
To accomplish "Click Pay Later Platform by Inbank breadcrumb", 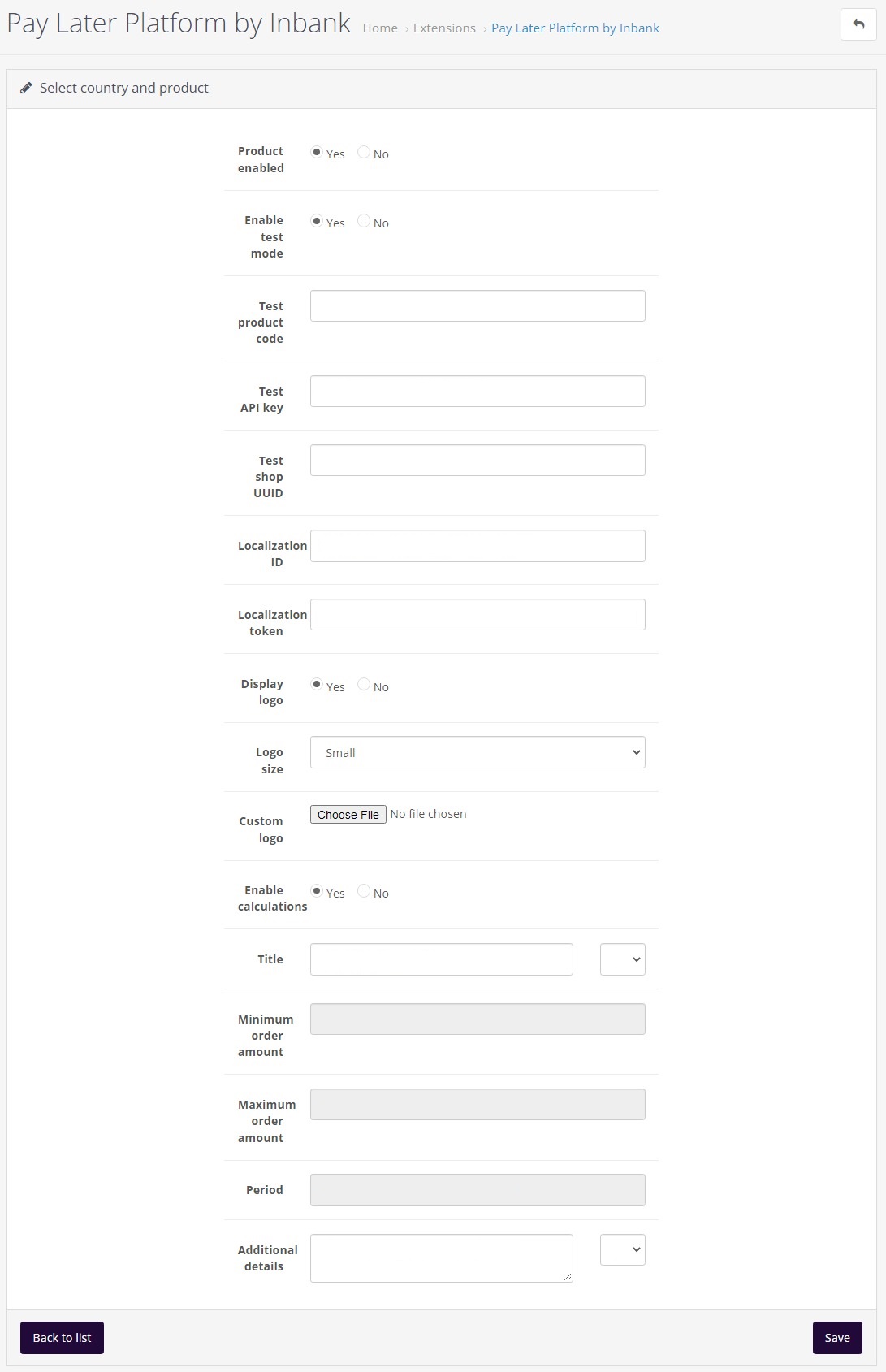I will pos(575,28).
